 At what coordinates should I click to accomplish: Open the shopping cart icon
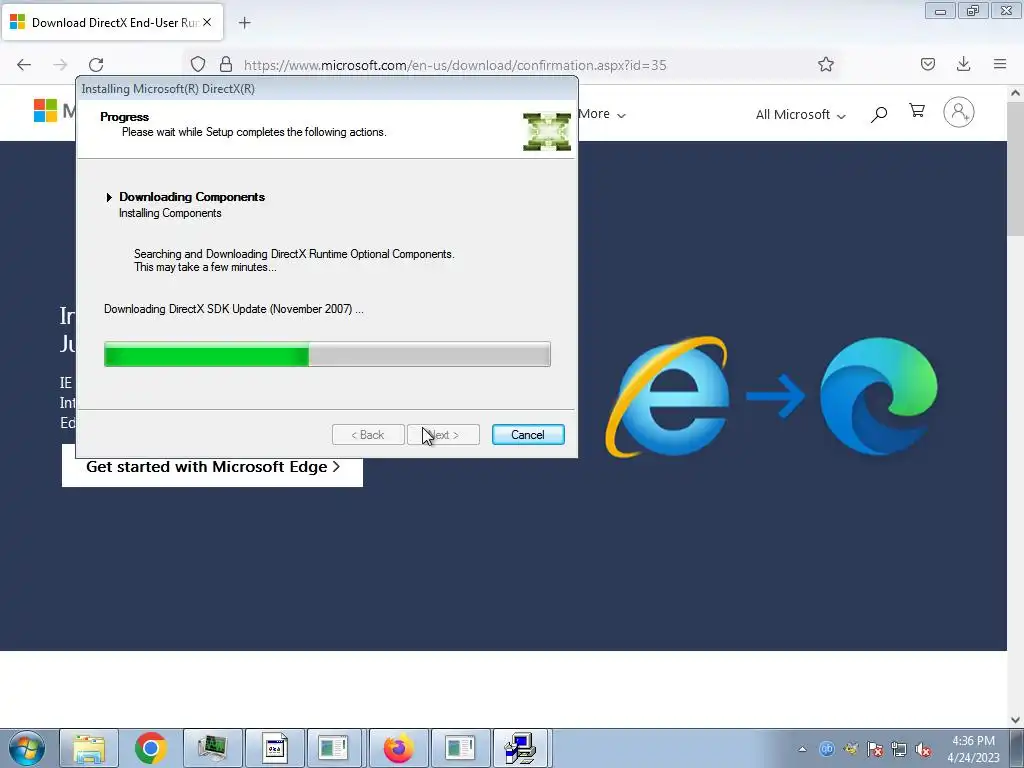click(x=917, y=111)
